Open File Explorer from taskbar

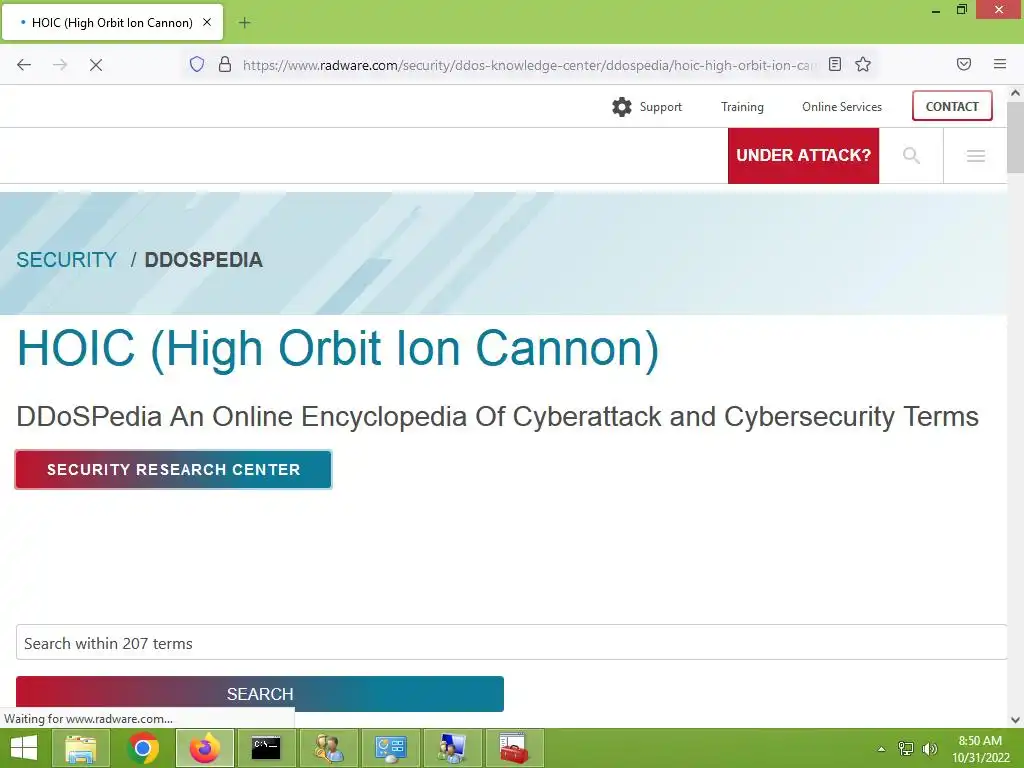pos(81,748)
